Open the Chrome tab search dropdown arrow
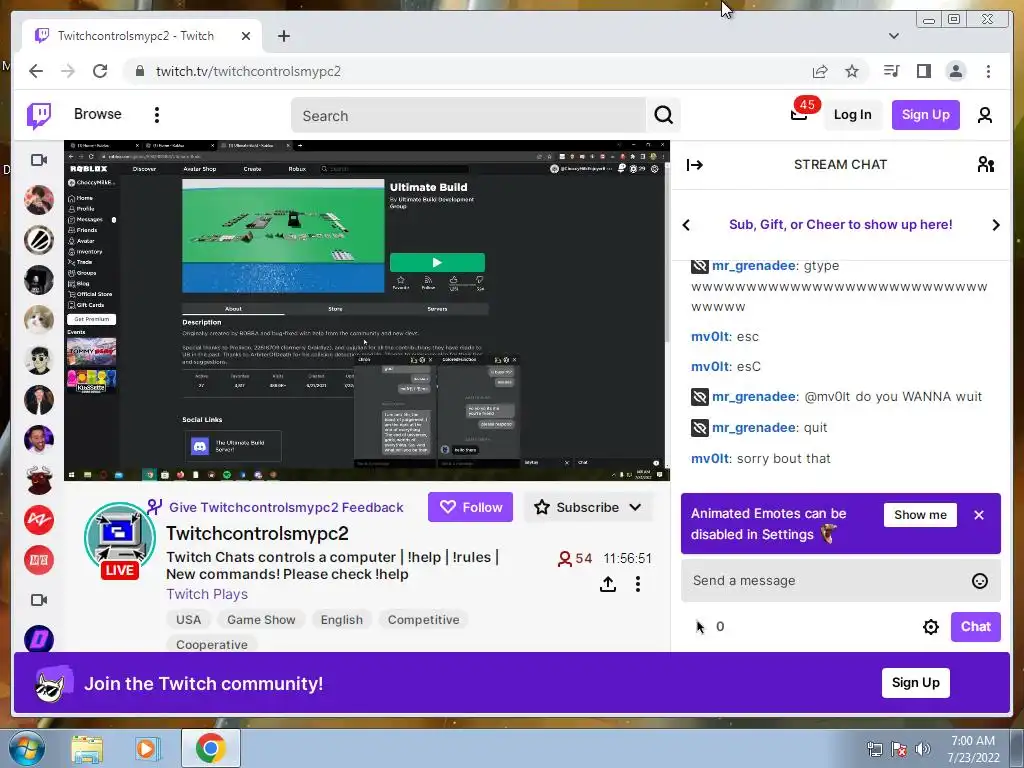Viewport: 1024px width, 768px height. click(893, 36)
